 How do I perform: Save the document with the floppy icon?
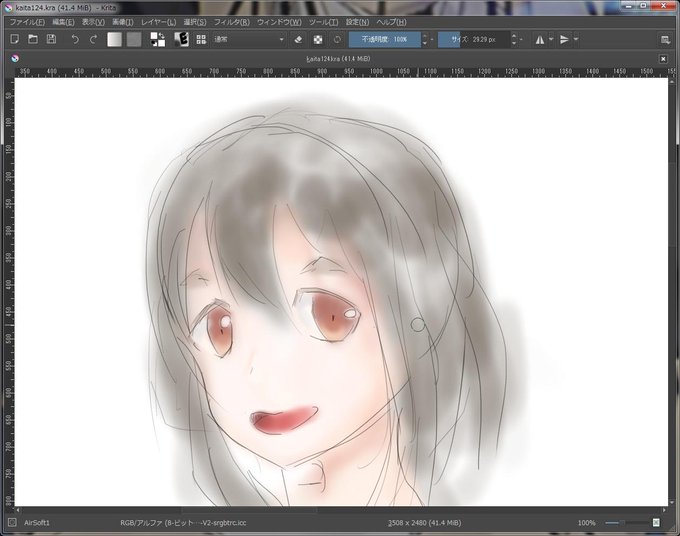(51, 39)
